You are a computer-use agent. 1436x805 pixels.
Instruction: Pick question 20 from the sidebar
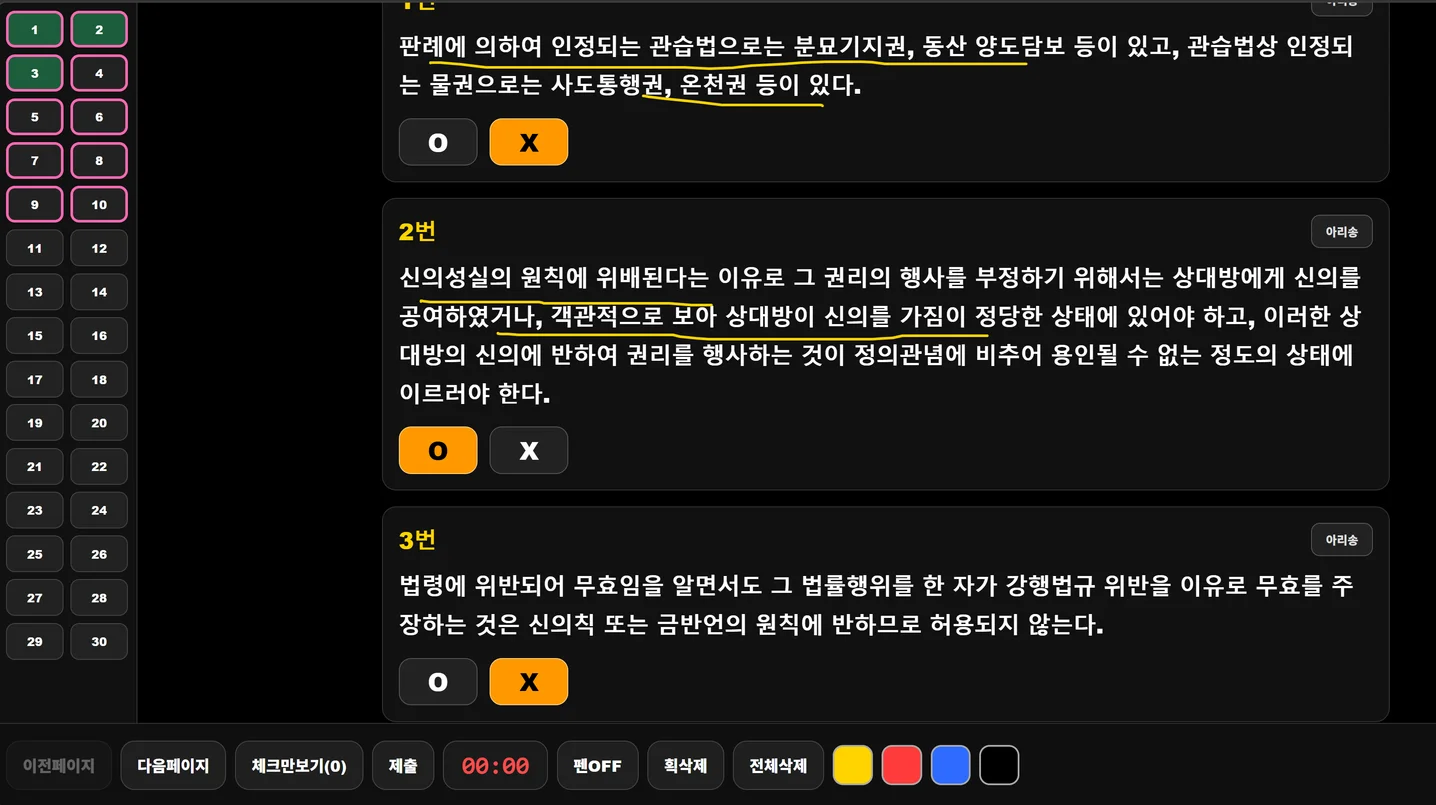coord(99,423)
